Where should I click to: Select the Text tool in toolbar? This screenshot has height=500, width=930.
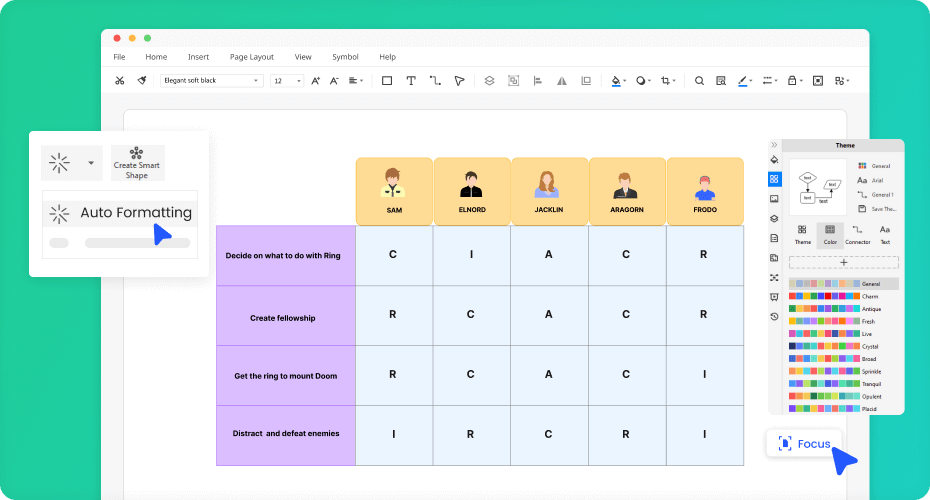[x=411, y=81]
